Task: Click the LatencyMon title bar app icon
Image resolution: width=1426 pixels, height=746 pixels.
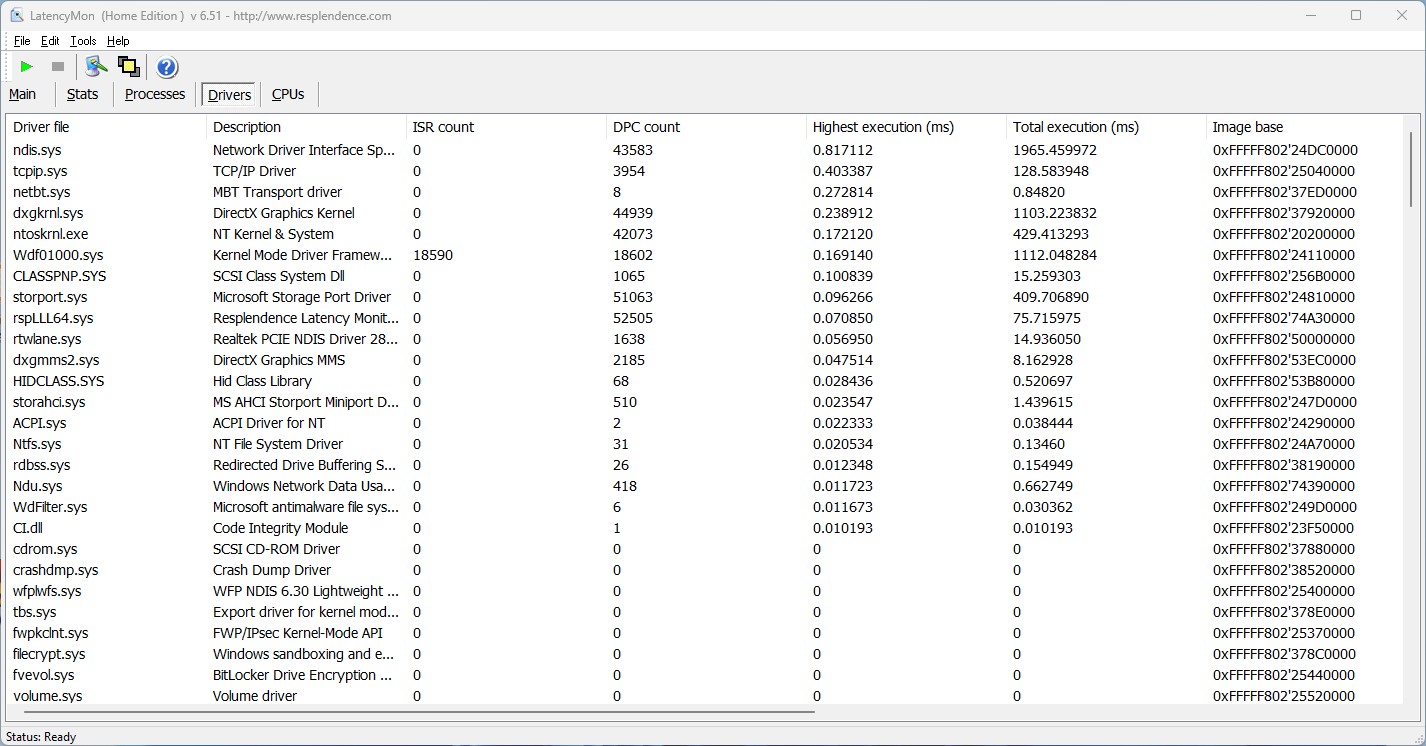Action: click(x=17, y=15)
